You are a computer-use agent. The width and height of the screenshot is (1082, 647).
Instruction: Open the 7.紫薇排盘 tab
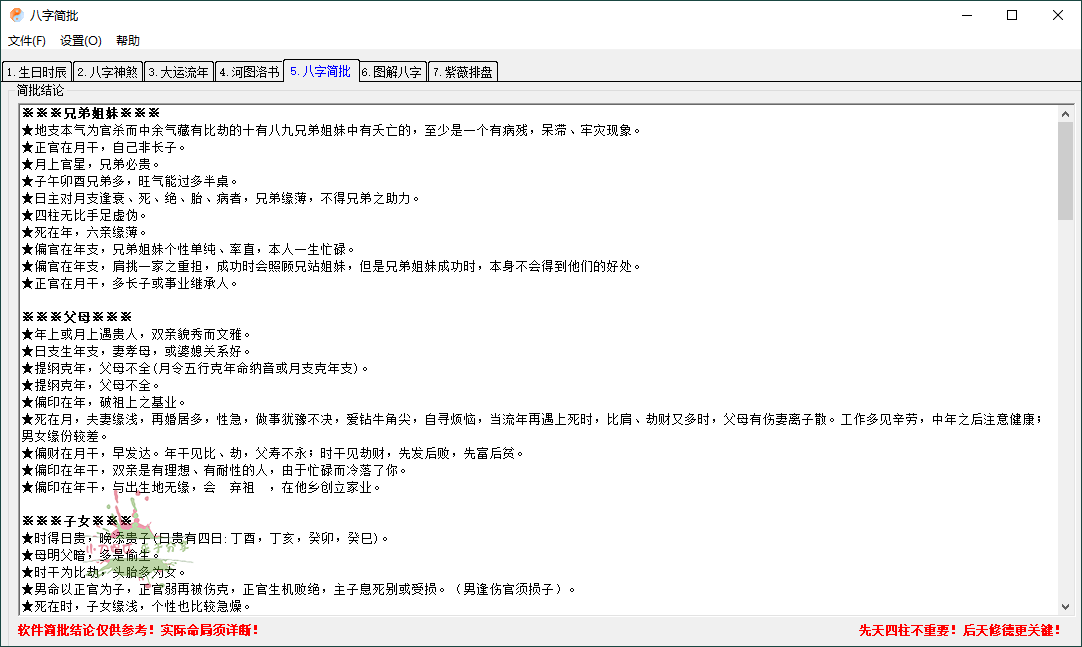463,72
